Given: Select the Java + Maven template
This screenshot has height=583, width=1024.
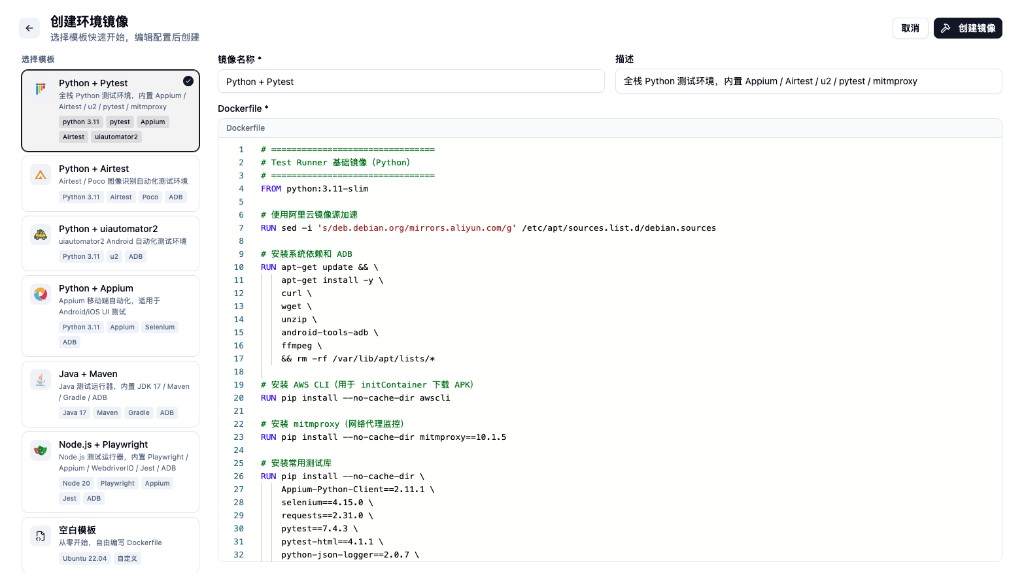Looking at the screenshot, I should 110,392.
